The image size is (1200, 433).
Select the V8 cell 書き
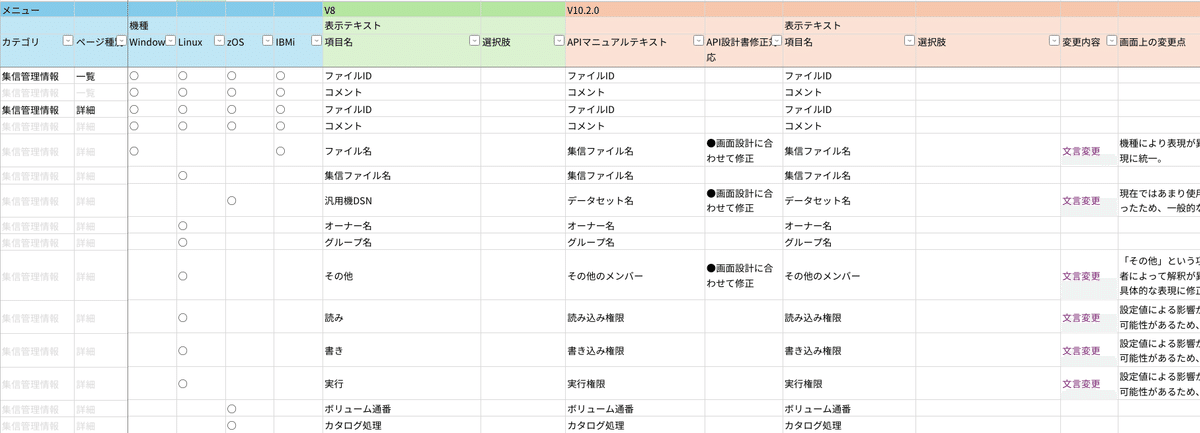click(x=401, y=350)
